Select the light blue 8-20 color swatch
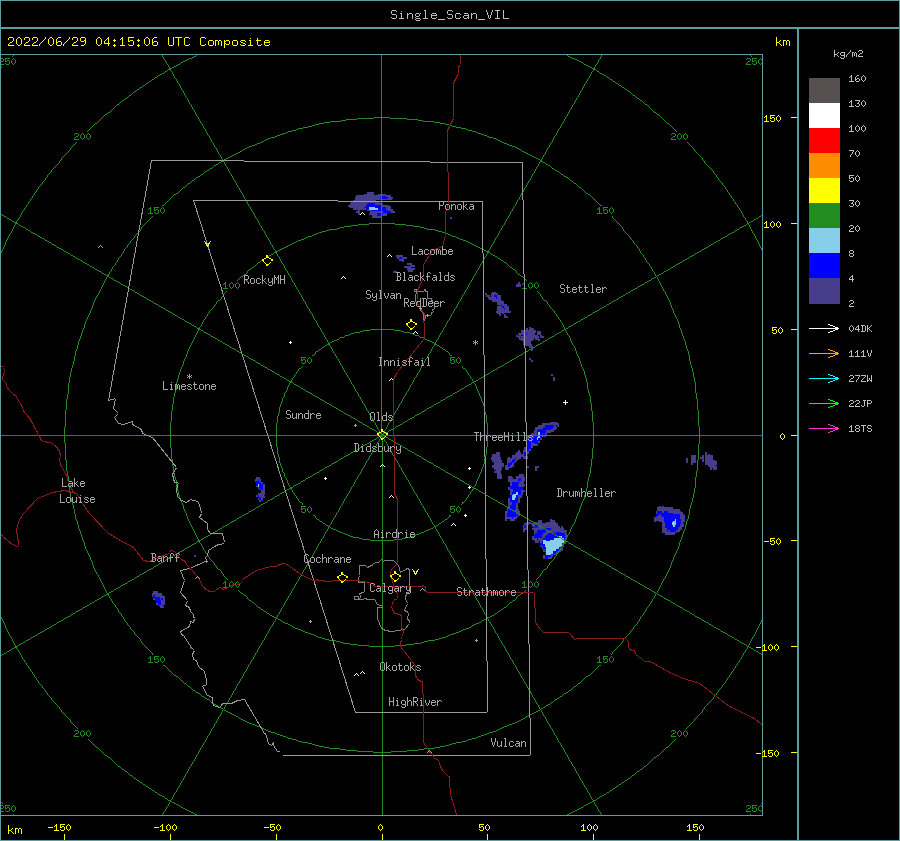 pyautogui.click(x=824, y=241)
